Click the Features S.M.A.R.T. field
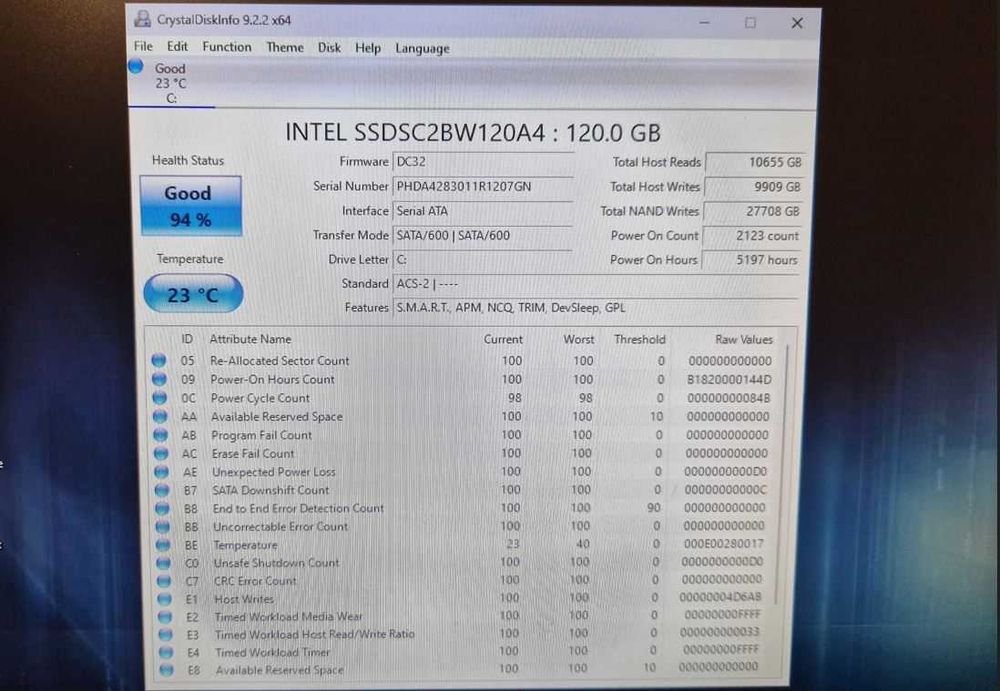This screenshot has width=1000, height=691. pos(596,308)
